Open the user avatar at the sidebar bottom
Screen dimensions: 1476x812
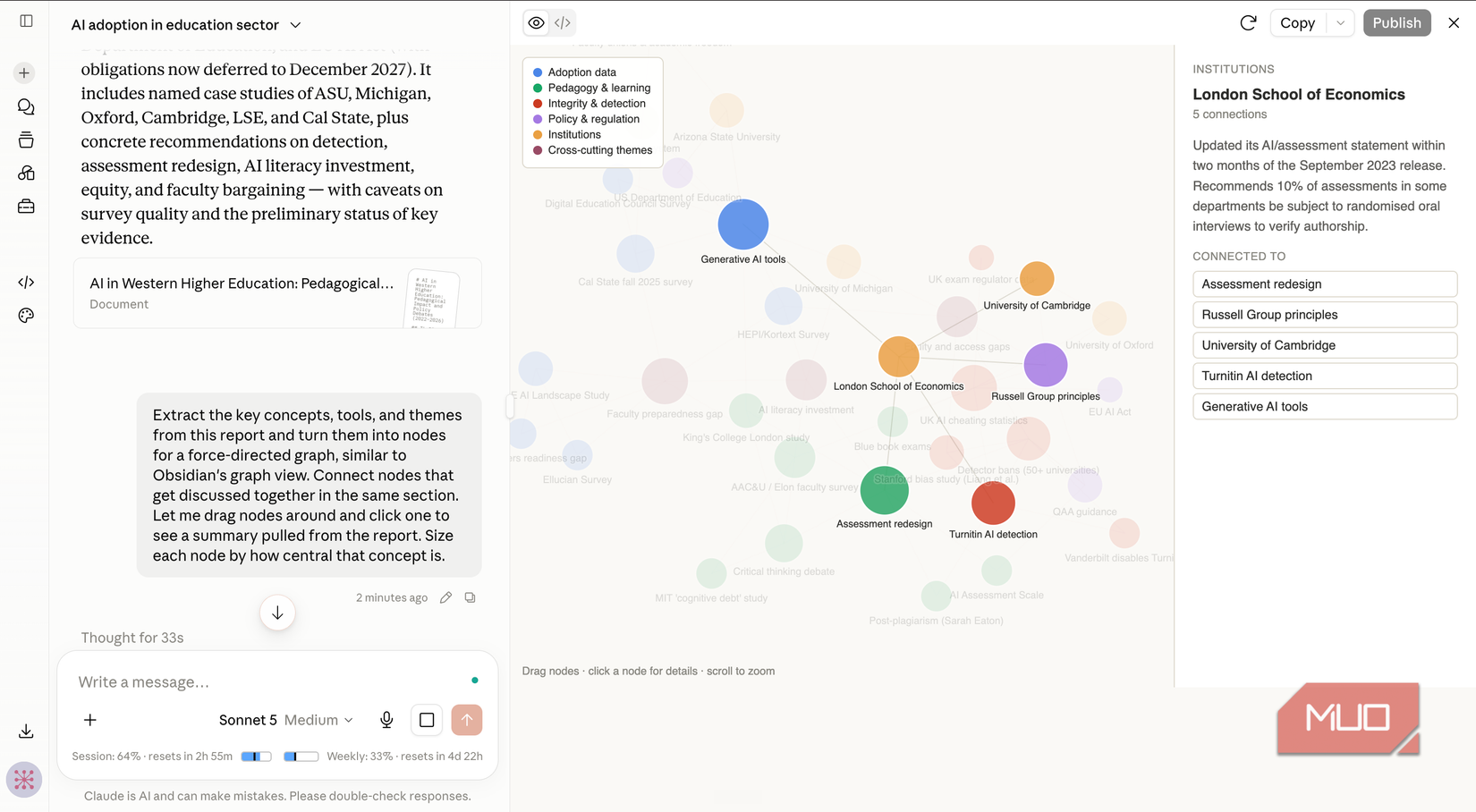pyautogui.click(x=24, y=780)
